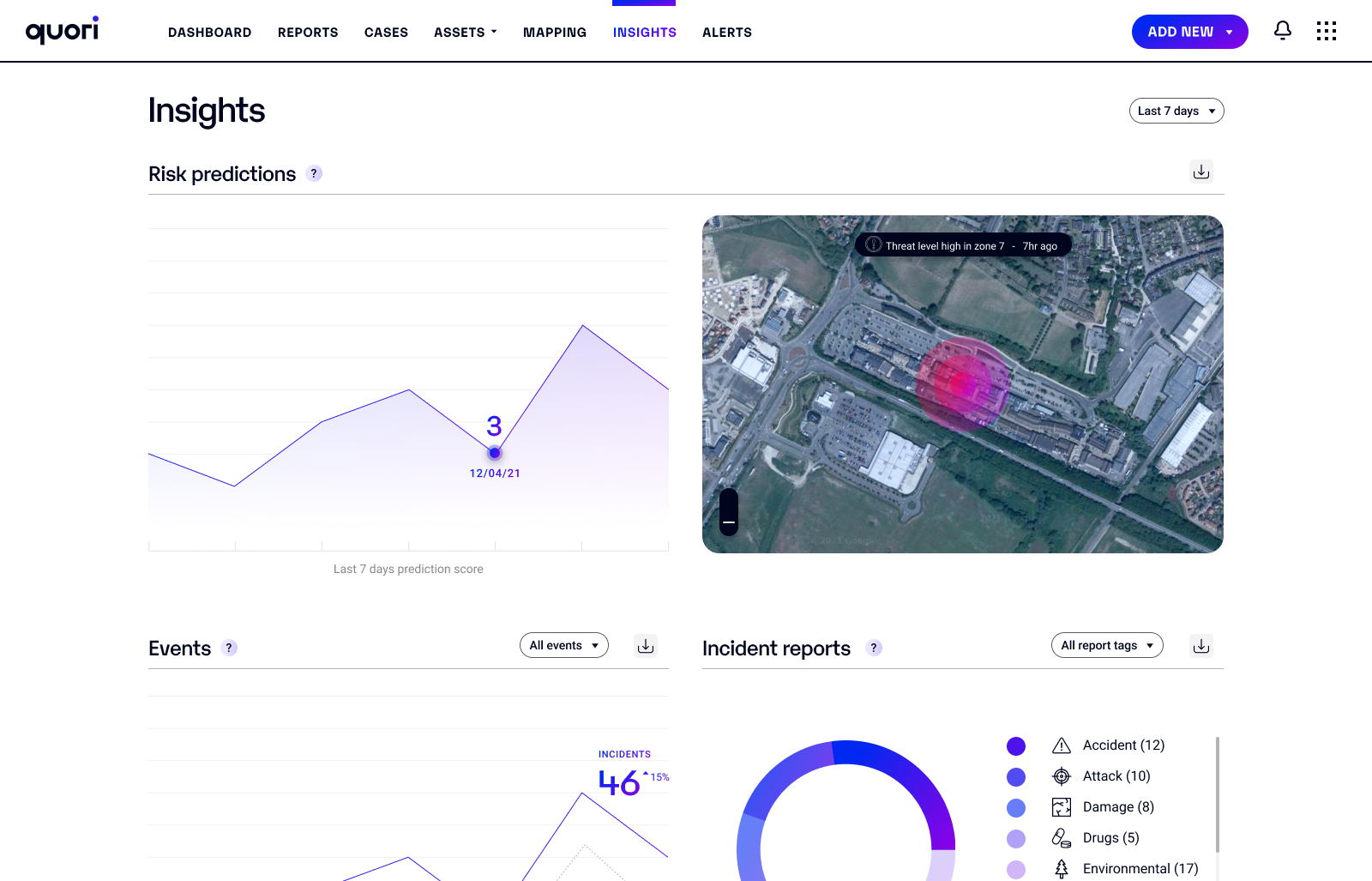Open the Add New dropdown button
The image size is (1372, 881).
[x=1190, y=32]
